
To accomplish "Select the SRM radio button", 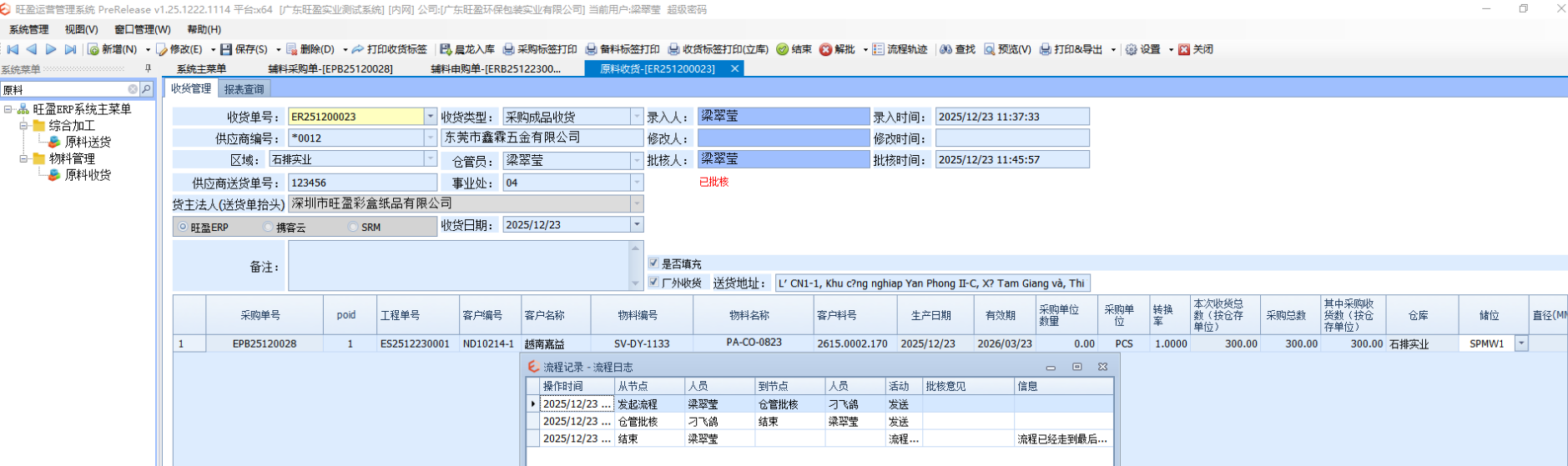I will point(353,227).
